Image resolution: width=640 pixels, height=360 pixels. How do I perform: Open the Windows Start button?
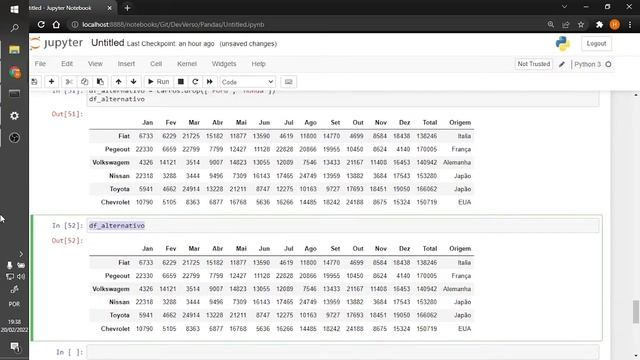pyautogui.click(x=14, y=8)
